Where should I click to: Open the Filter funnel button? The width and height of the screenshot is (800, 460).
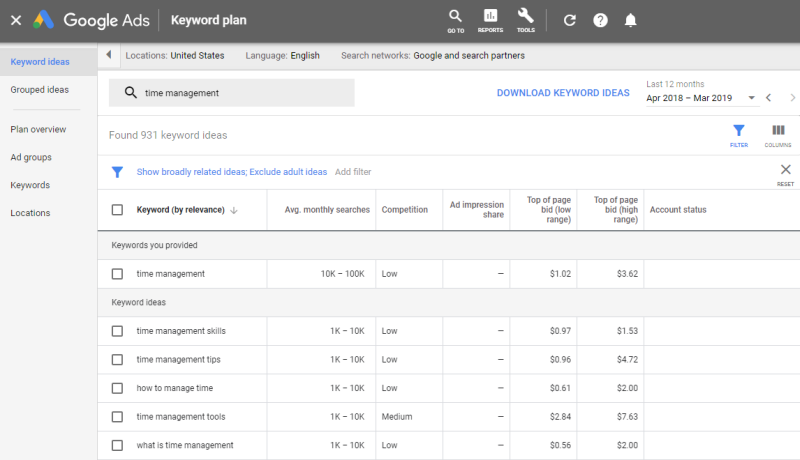(738, 136)
